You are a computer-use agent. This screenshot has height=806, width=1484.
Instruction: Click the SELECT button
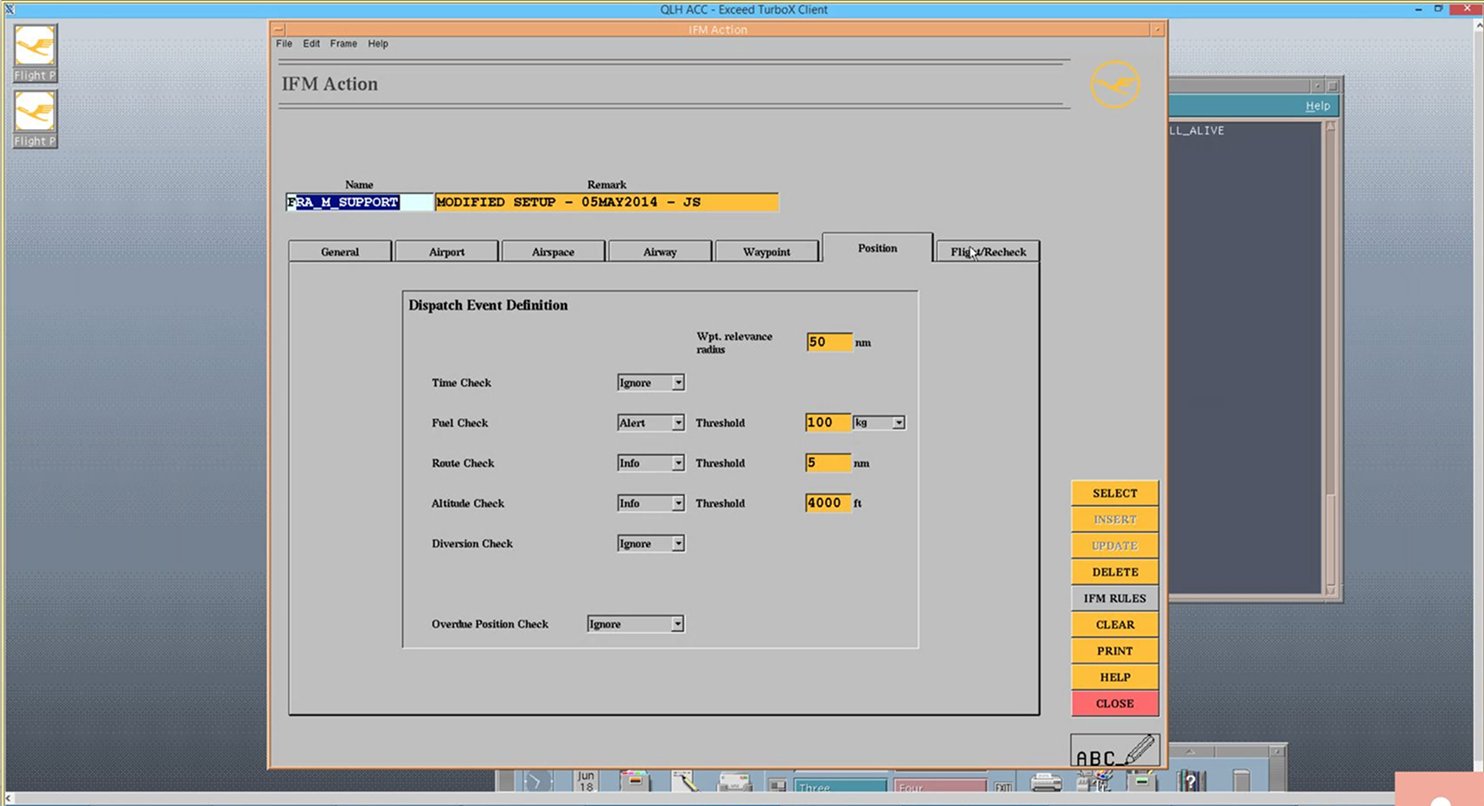tap(1115, 493)
